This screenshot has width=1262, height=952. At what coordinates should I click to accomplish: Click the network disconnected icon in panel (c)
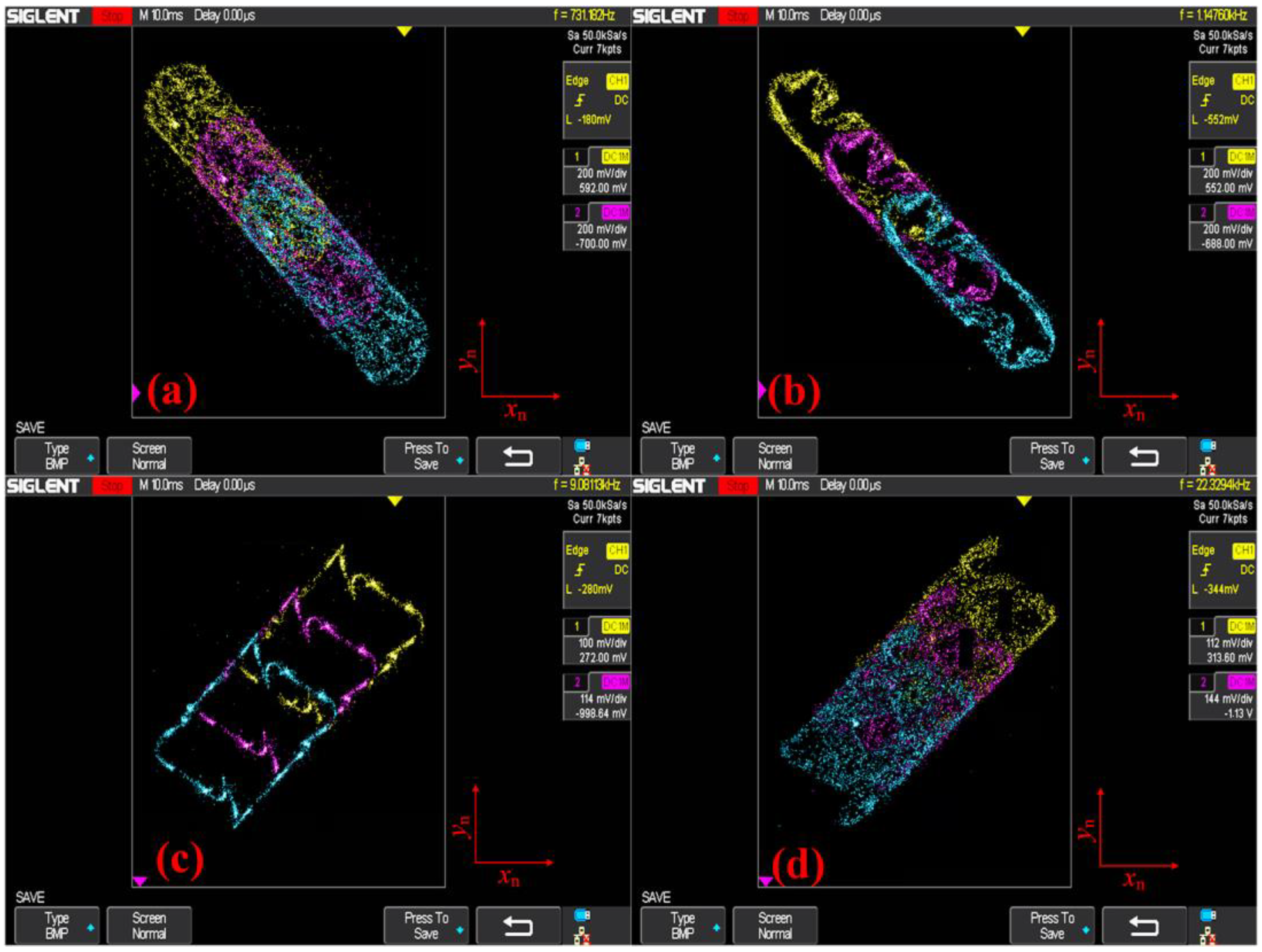(582, 936)
